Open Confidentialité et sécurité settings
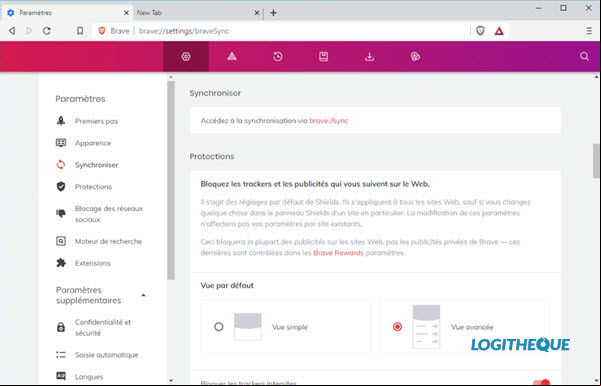This screenshot has height=386, width=601. (x=103, y=327)
